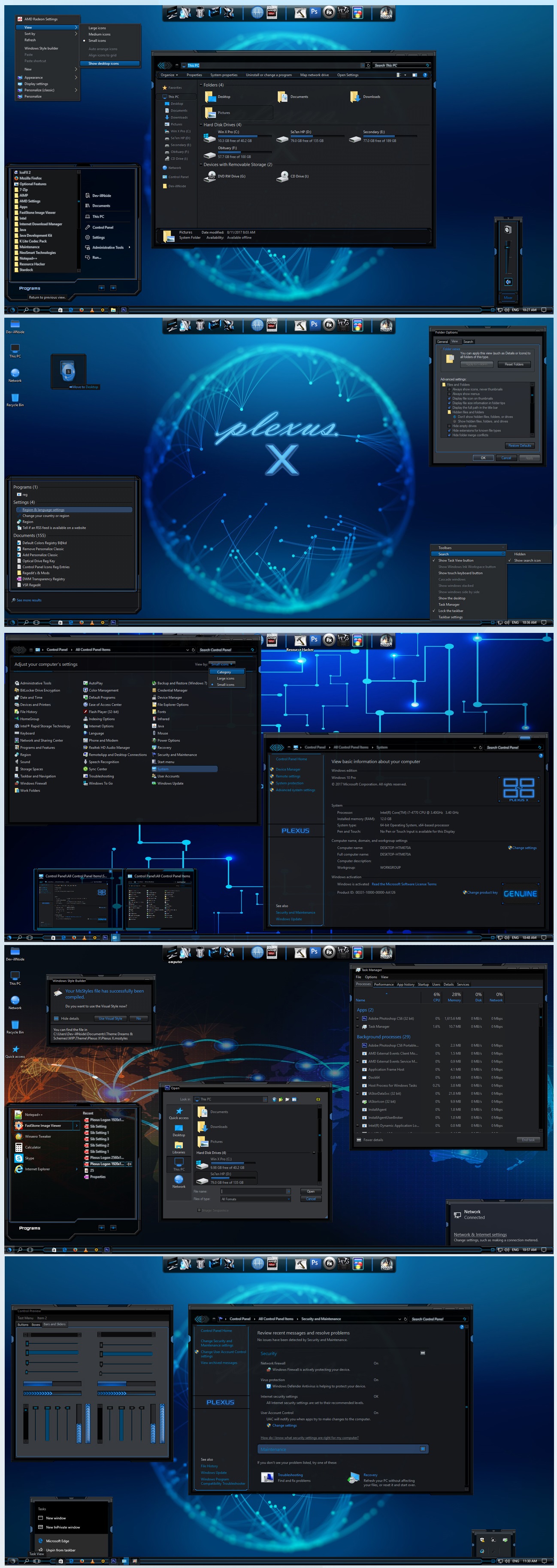557x1568 pixels.
Task: Open Calculator from the start menu
Action: pyautogui.click(x=28, y=1147)
